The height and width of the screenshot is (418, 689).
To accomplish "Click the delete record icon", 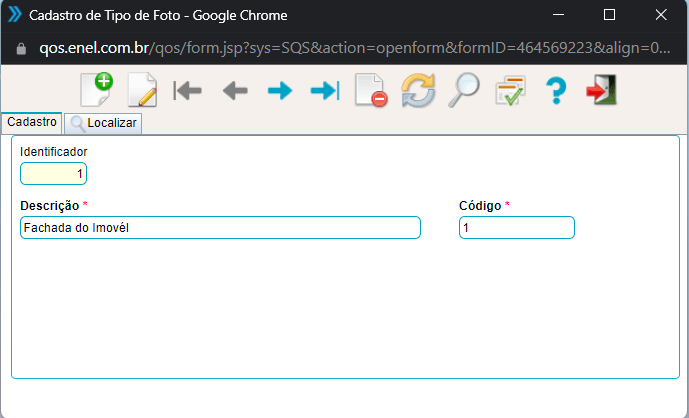I will click(371, 91).
